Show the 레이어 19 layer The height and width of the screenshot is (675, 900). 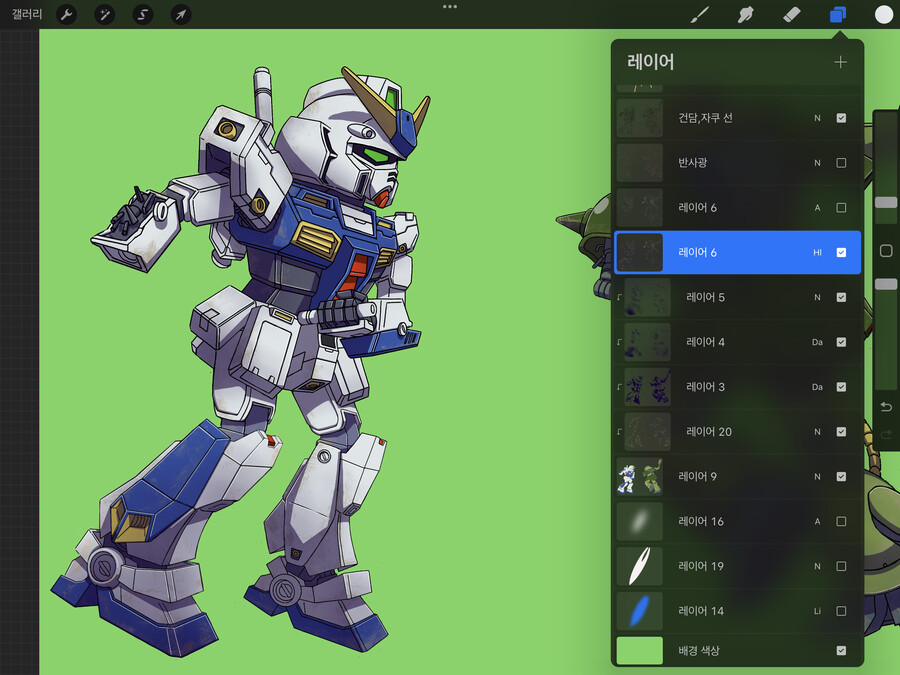click(841, 566)
